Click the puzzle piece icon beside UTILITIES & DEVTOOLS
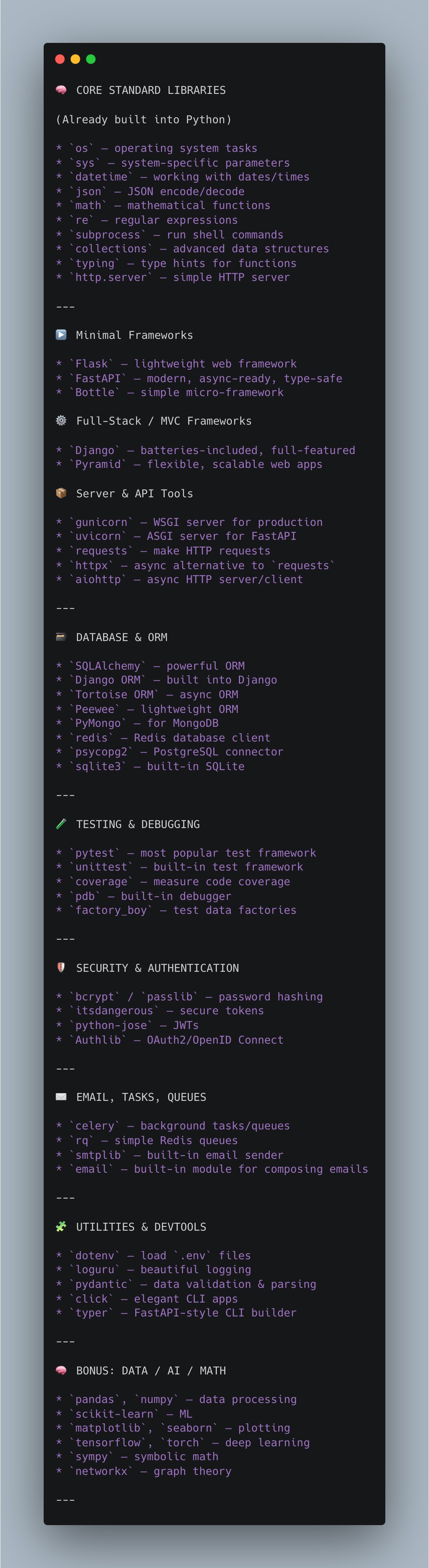This screenshot has height=1568, width=429. 61,1226
